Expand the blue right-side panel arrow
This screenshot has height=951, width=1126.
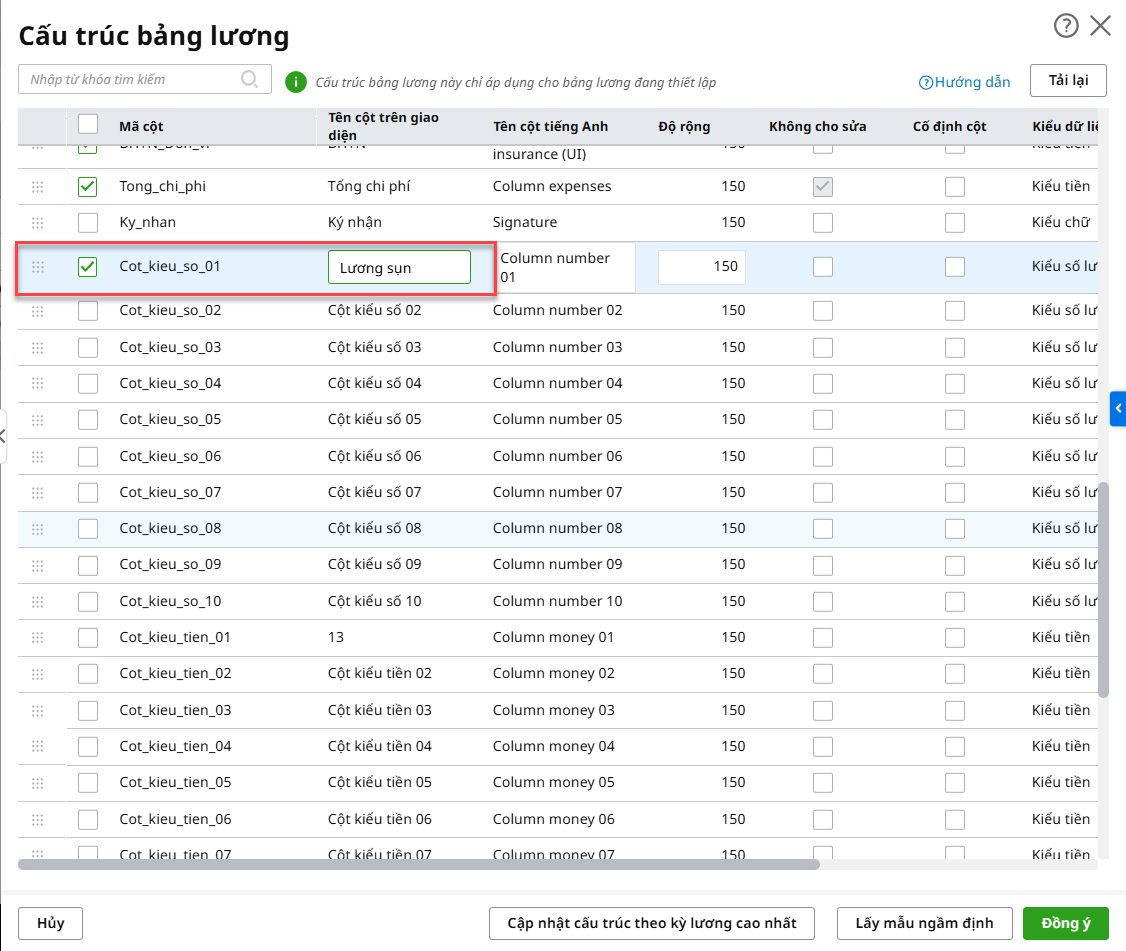(x=1118, y=408)
